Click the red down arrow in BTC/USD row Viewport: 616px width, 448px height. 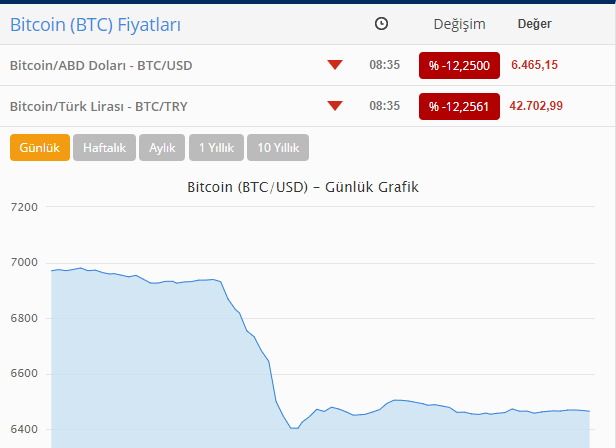click(x=335, y=65)
